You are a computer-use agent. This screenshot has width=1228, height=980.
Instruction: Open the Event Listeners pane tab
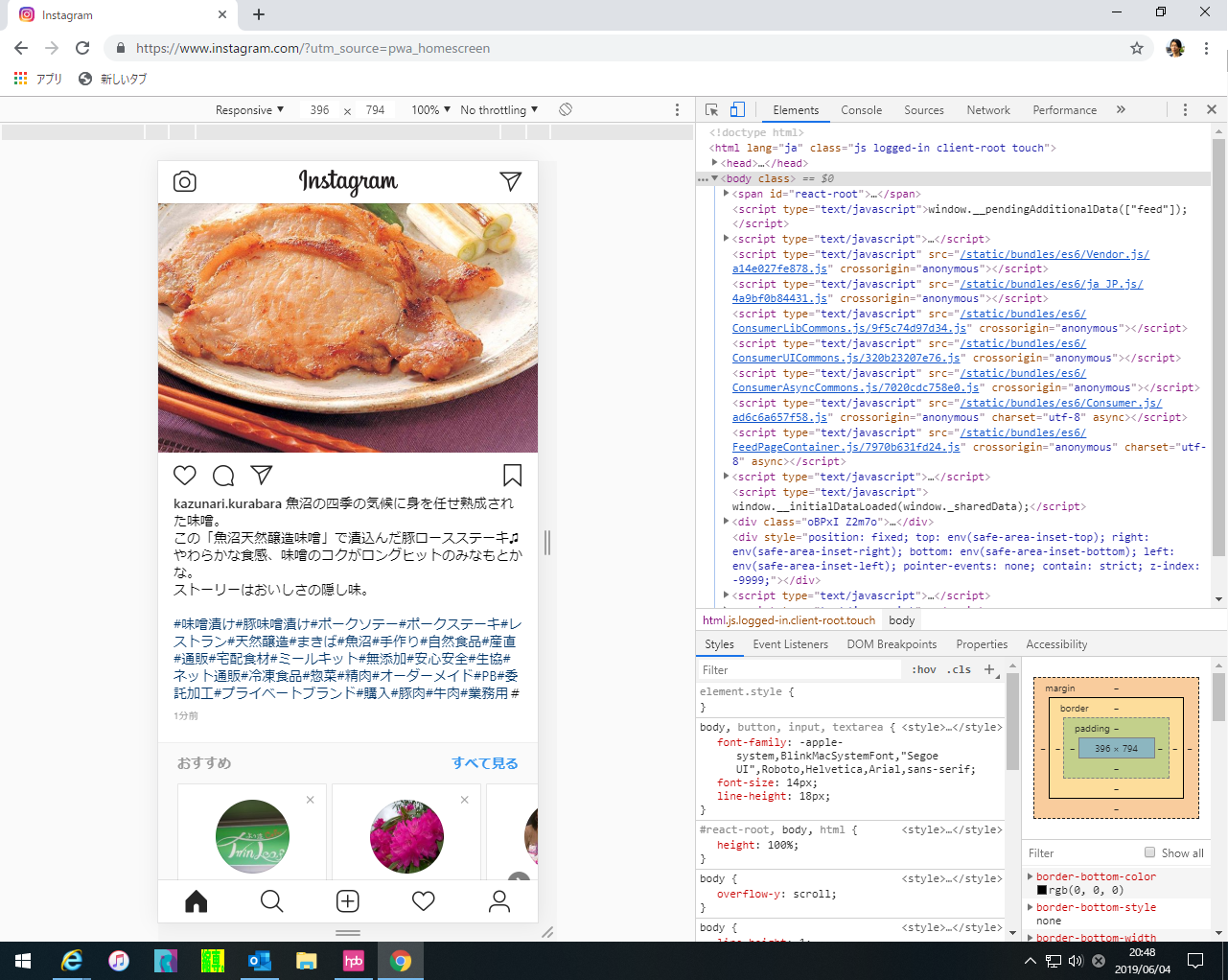click(791, 644)
